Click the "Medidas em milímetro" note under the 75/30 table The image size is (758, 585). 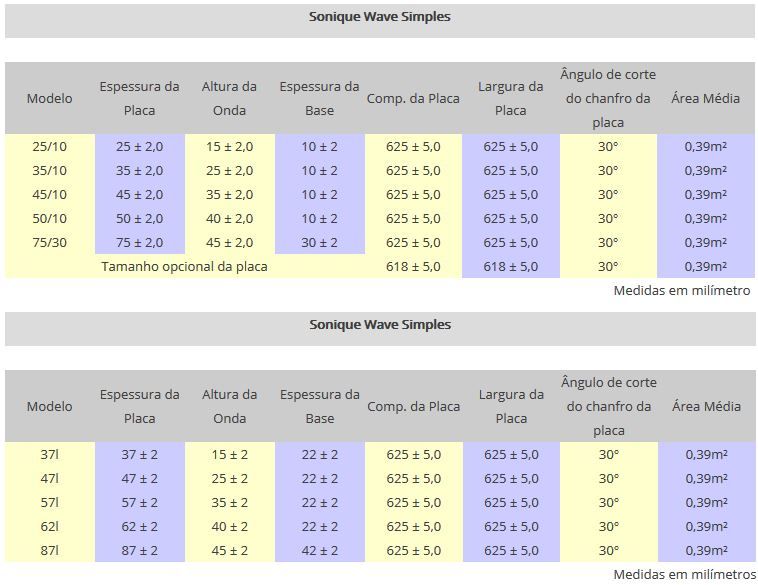tap(681, 290)
